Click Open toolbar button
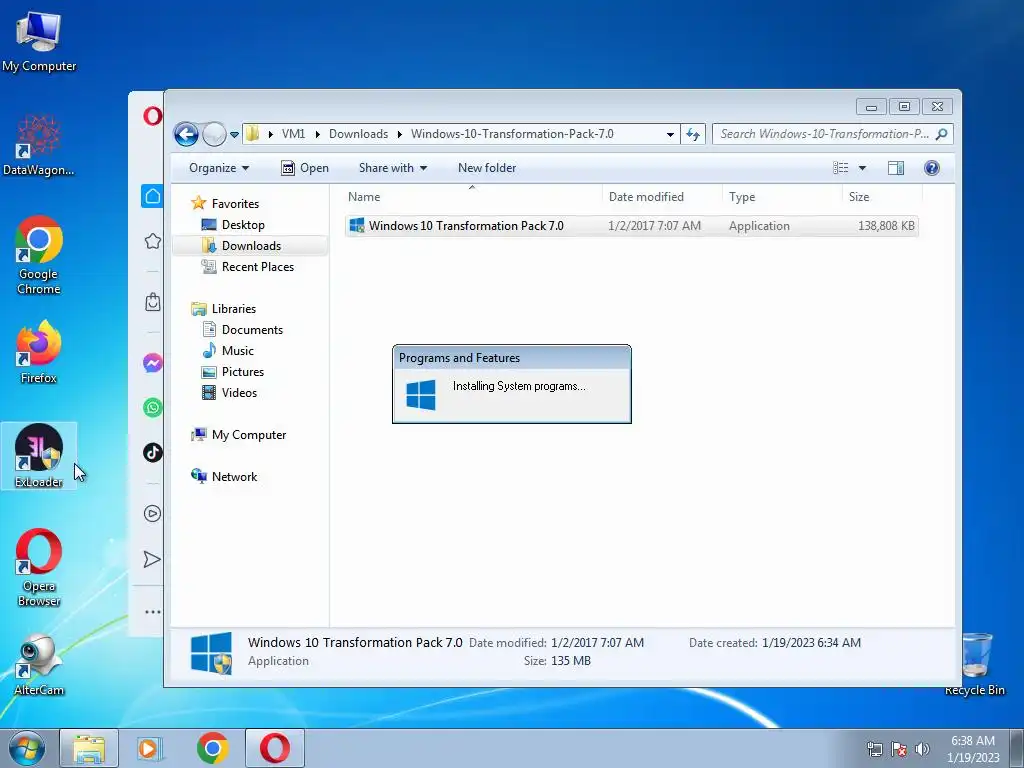 pos(305,168)
